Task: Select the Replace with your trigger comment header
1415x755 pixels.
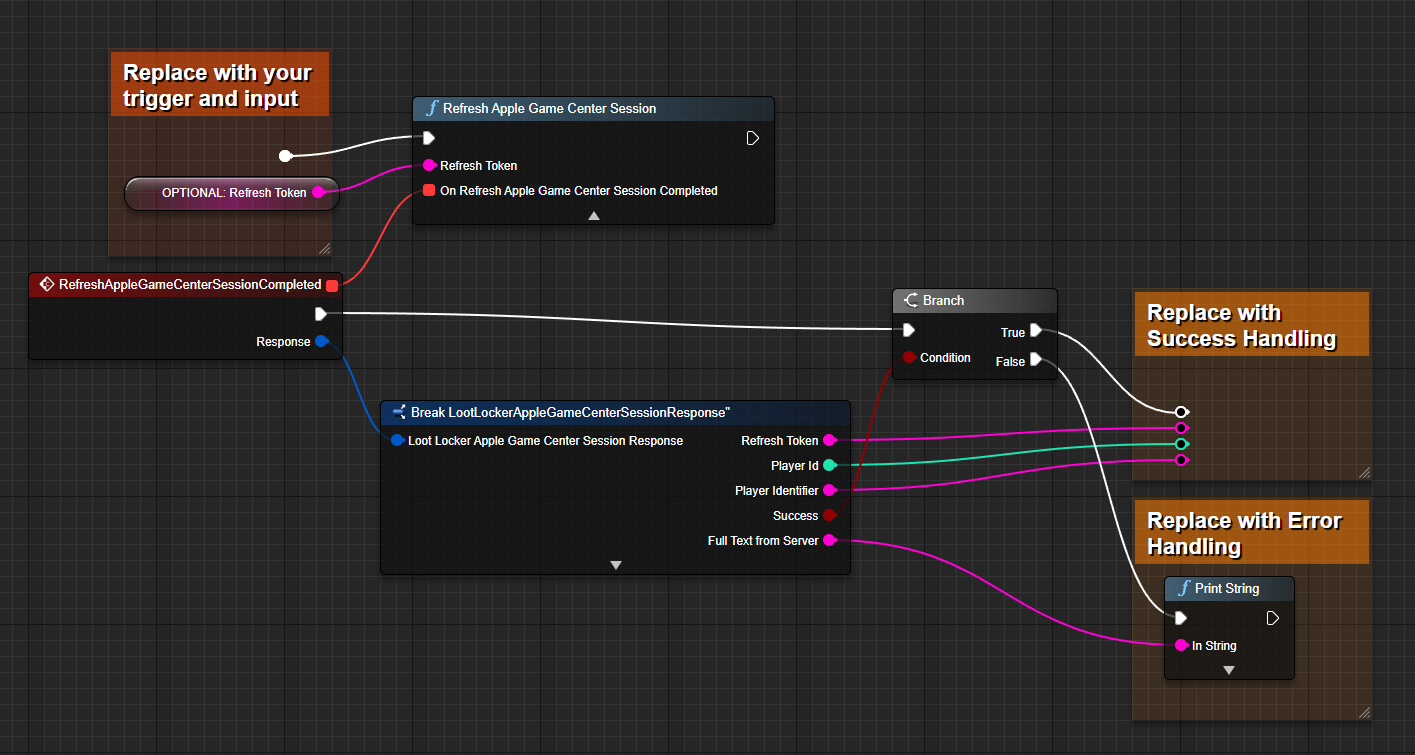Action: coord(219,85)
